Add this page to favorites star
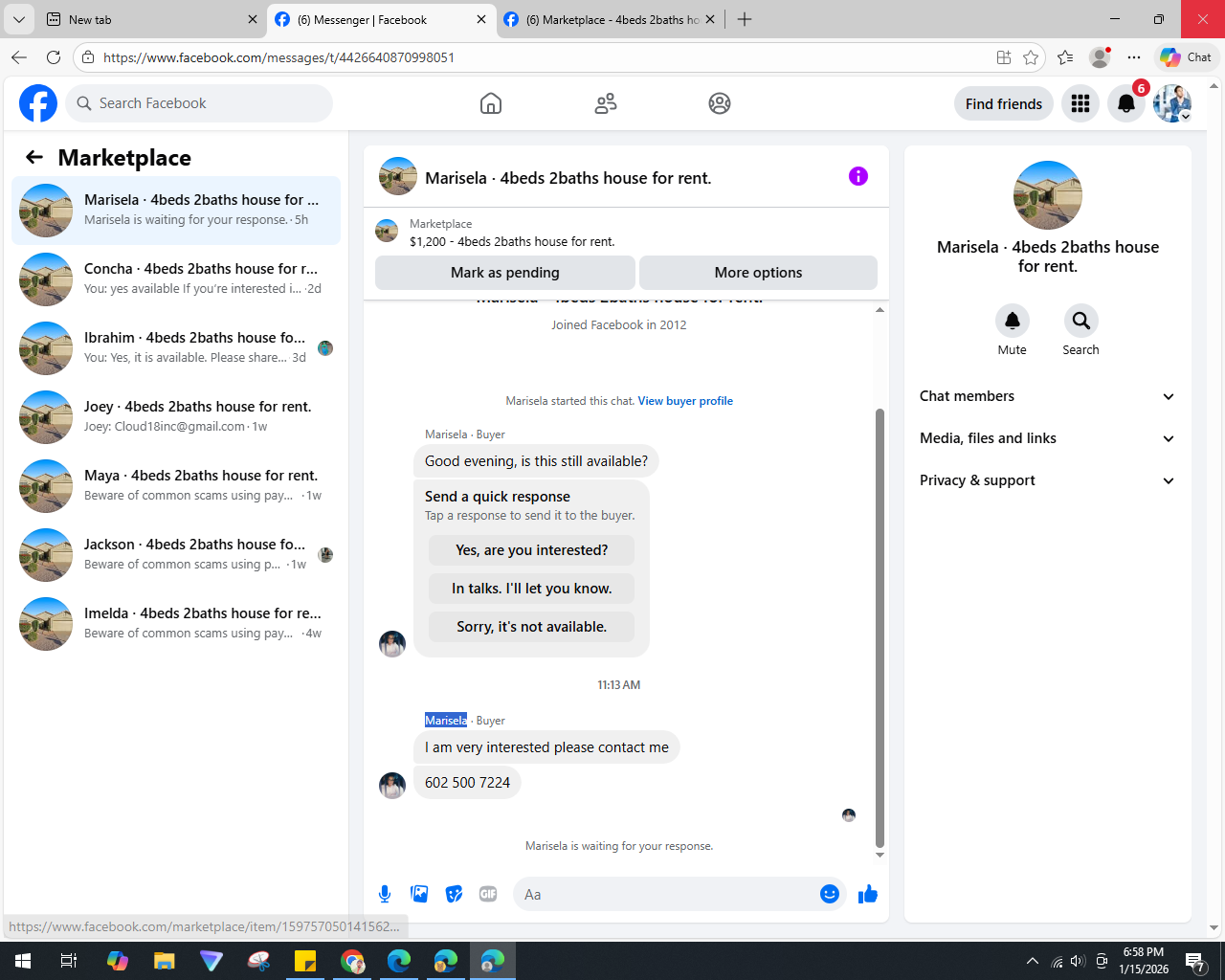 click(x=1031, y=57)
